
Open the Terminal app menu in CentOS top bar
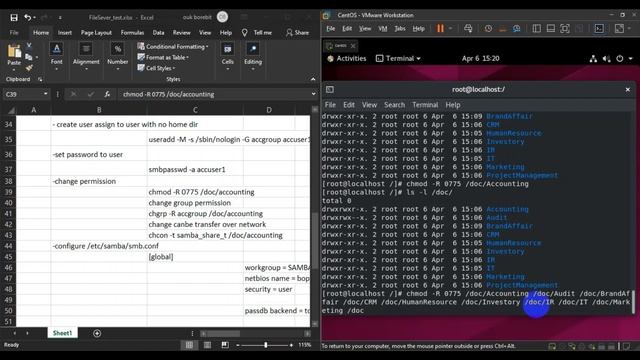pyautogui.click(x=398, y=59)
